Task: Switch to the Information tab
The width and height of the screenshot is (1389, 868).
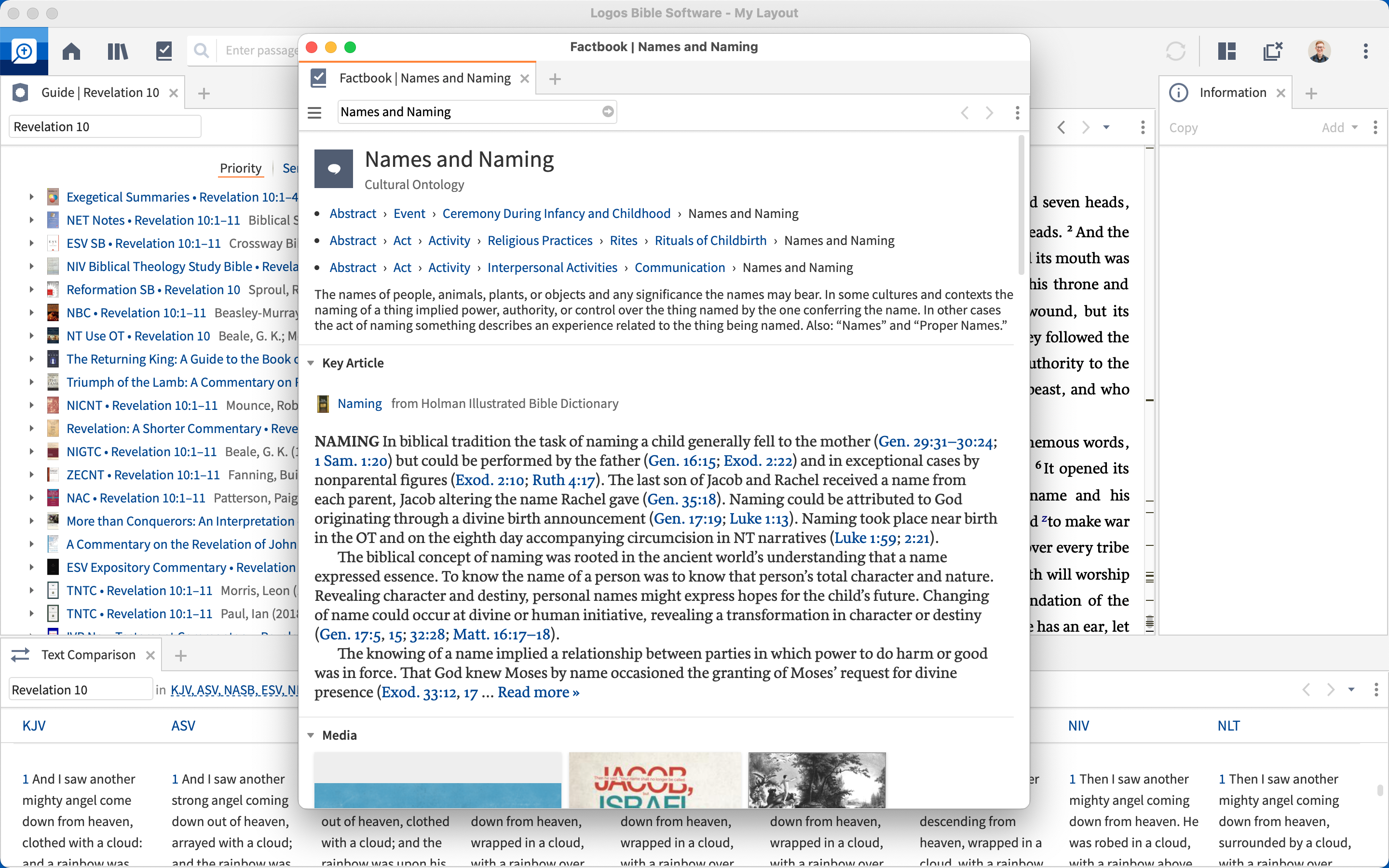Action: pos(1232,92)
